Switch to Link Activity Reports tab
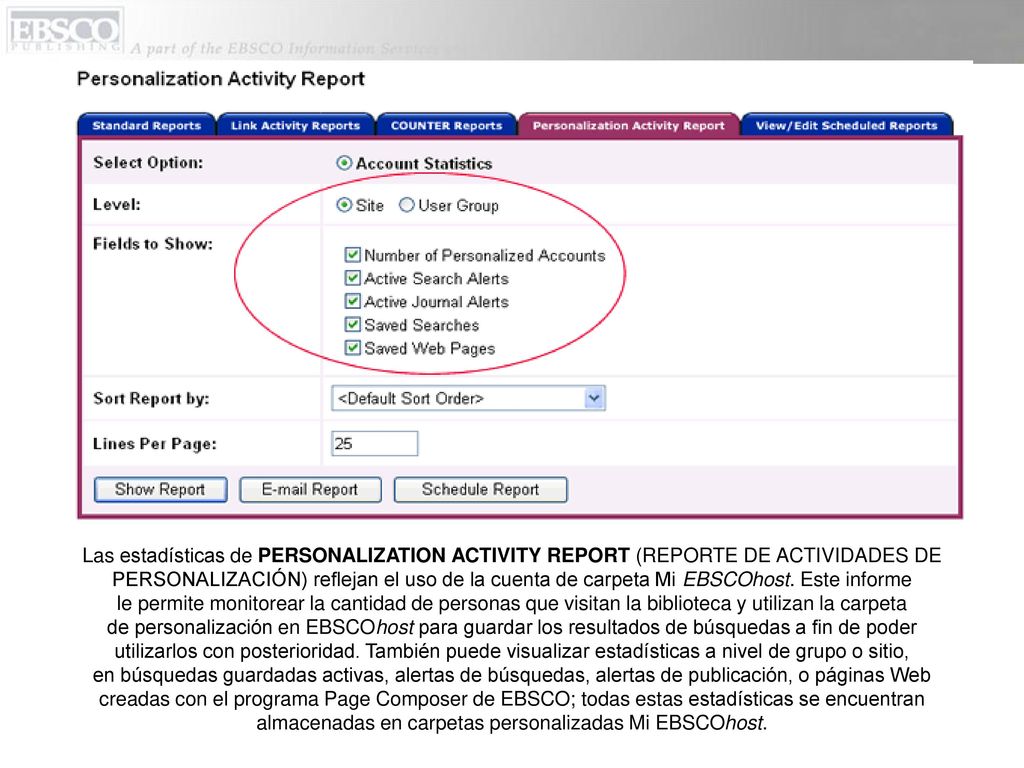Image resolution: width=1024 pixels, height=768 pixels. [295, 125]
